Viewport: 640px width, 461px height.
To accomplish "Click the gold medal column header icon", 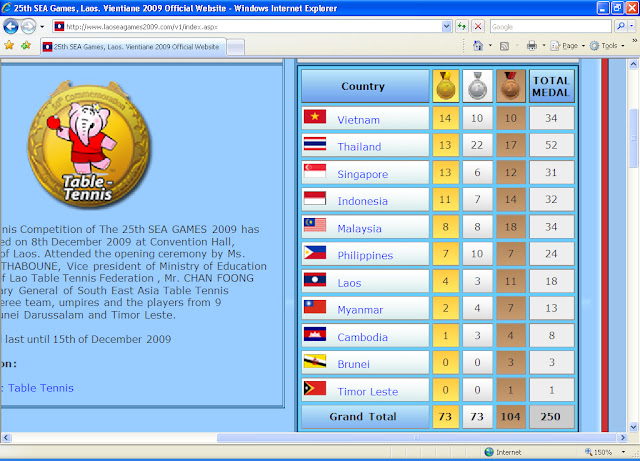I will 445,86.
